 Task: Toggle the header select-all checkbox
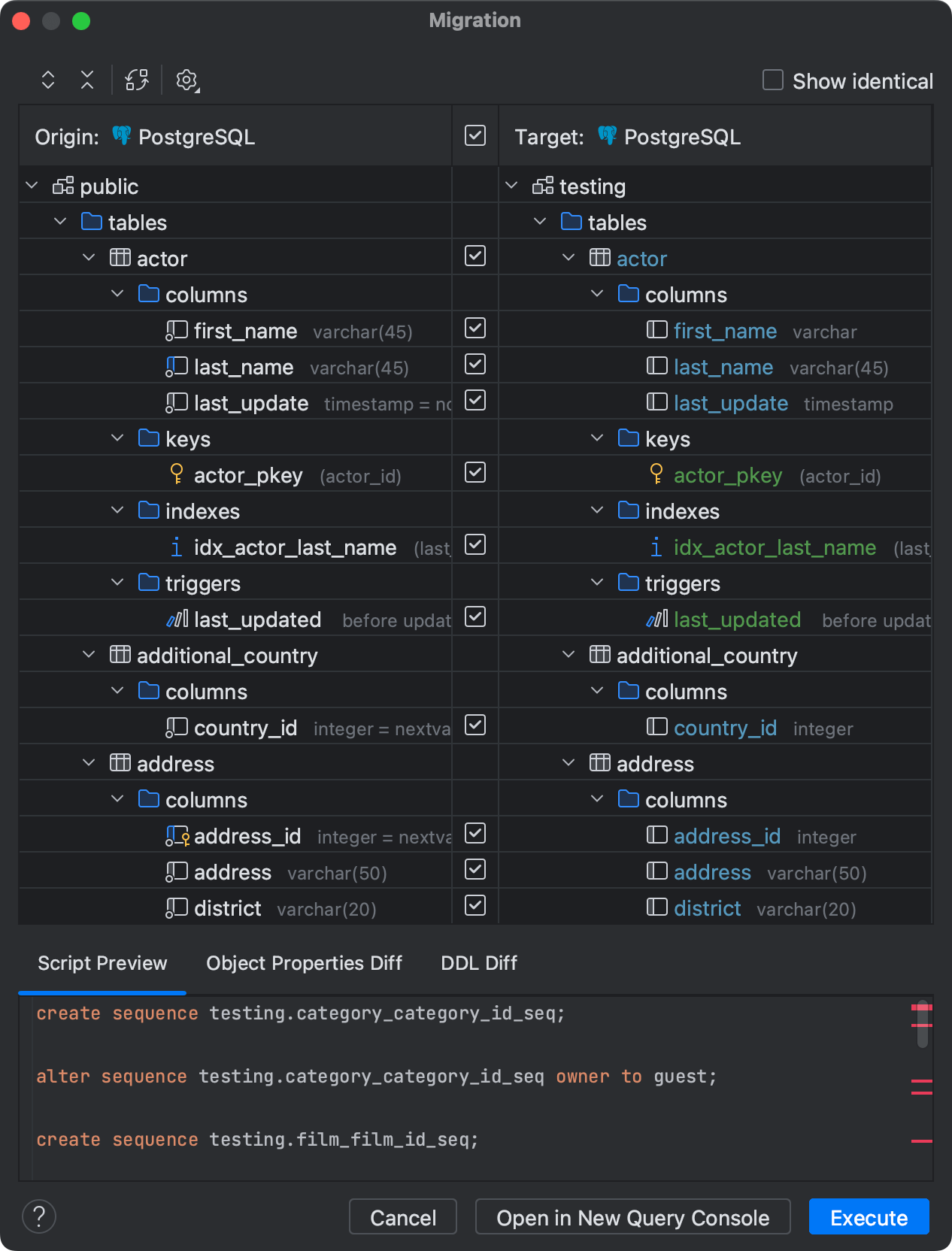point(475,136)
